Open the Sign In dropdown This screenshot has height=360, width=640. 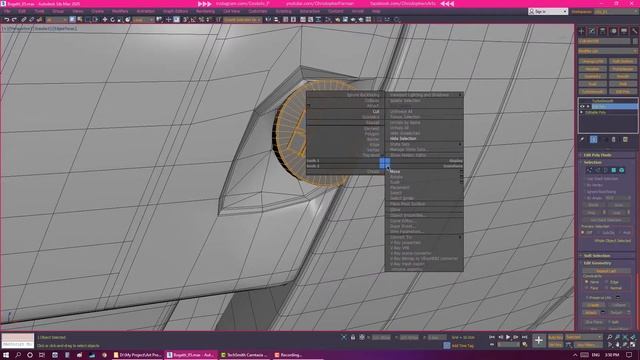pyautogui.click(x=547, y=11)
